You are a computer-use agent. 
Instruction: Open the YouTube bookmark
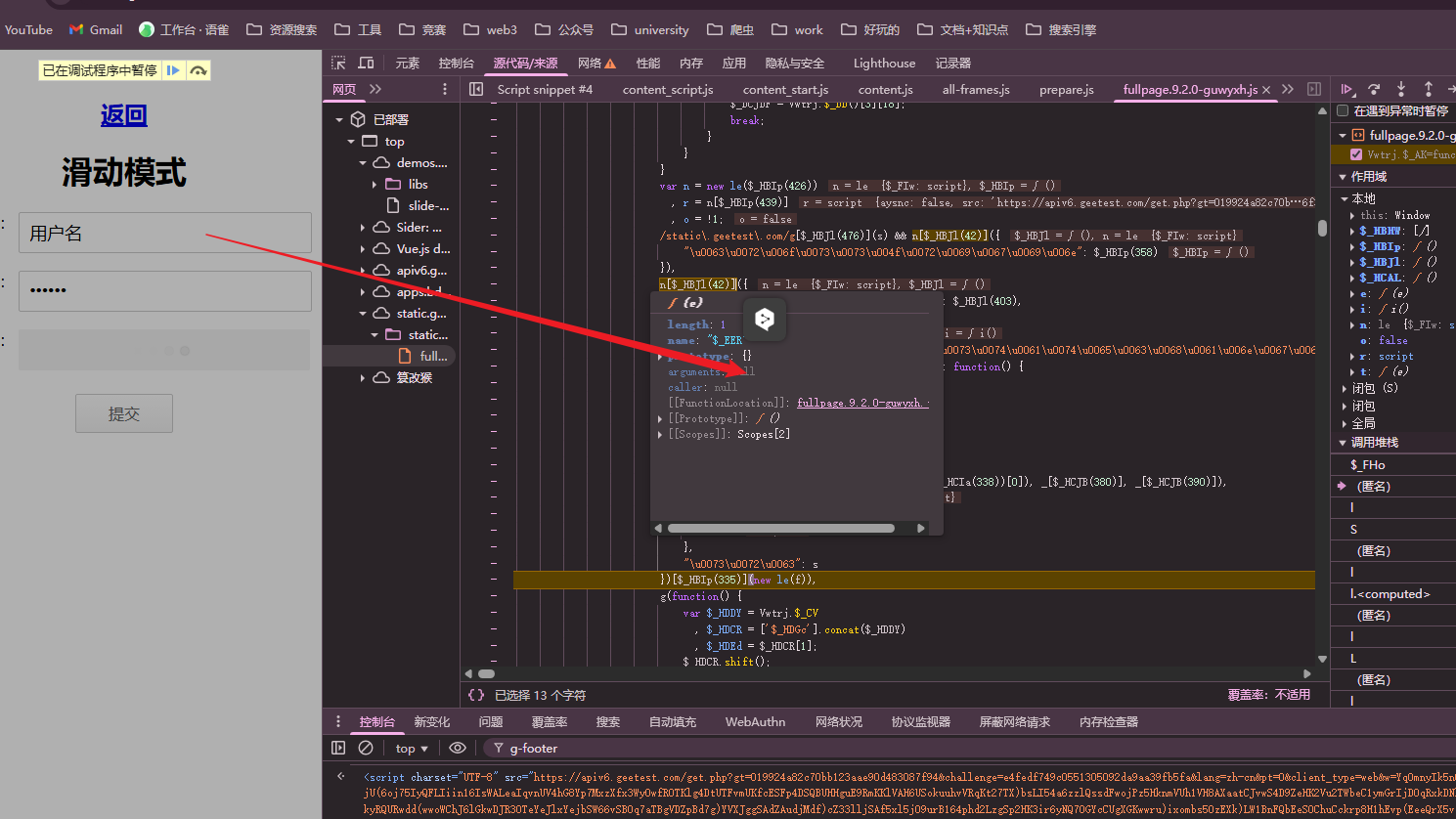(28, 29)
